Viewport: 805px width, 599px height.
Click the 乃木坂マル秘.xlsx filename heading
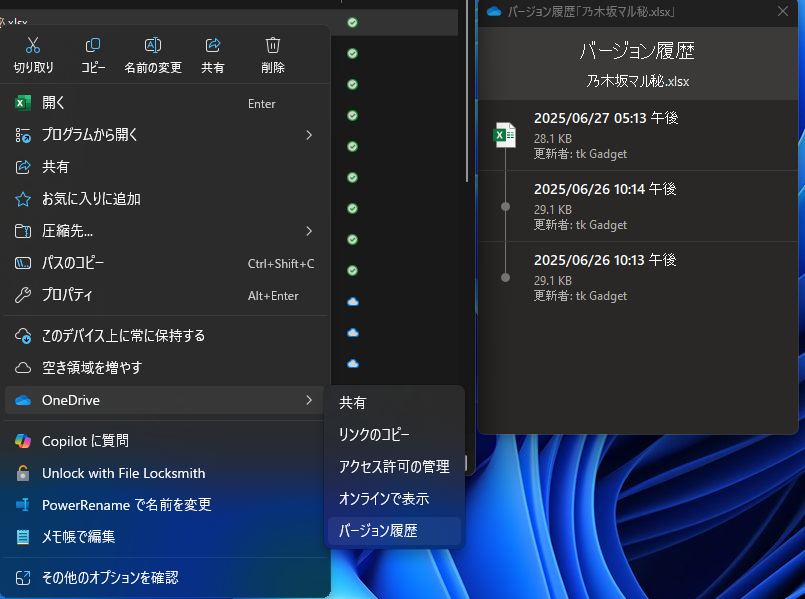638,81
